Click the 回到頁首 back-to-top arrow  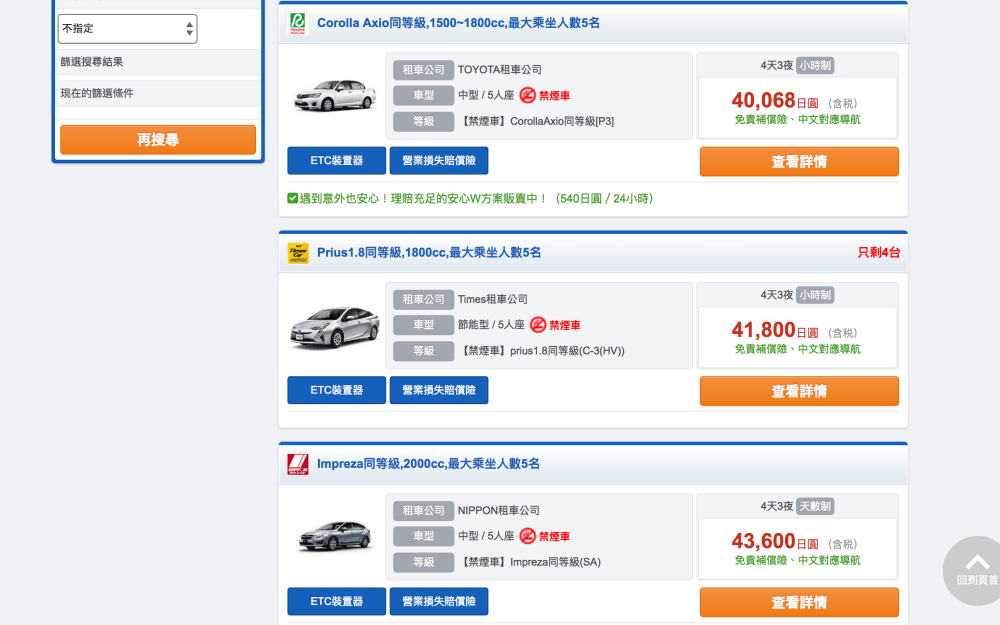(x=977, y=565)
